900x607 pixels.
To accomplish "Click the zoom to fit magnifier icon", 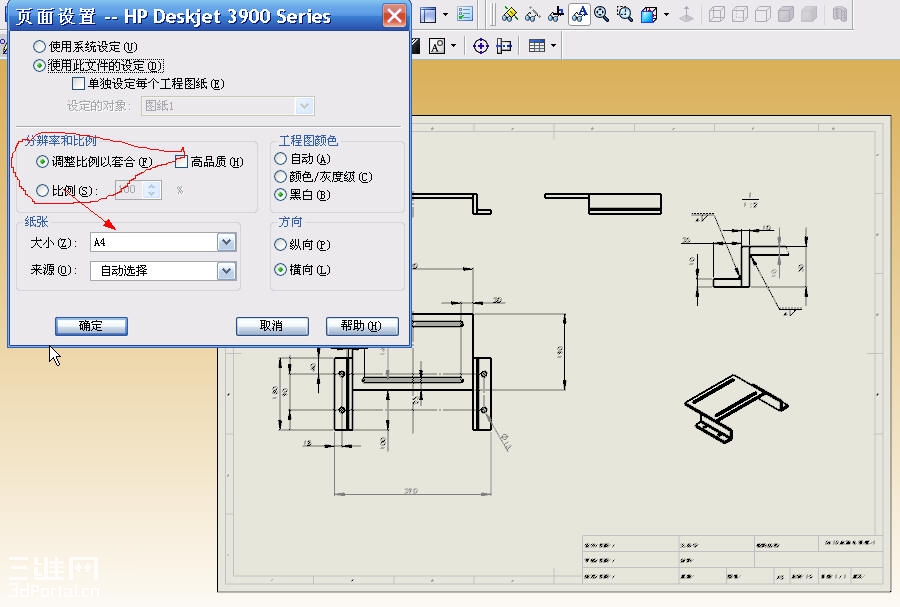I will 602,14.
